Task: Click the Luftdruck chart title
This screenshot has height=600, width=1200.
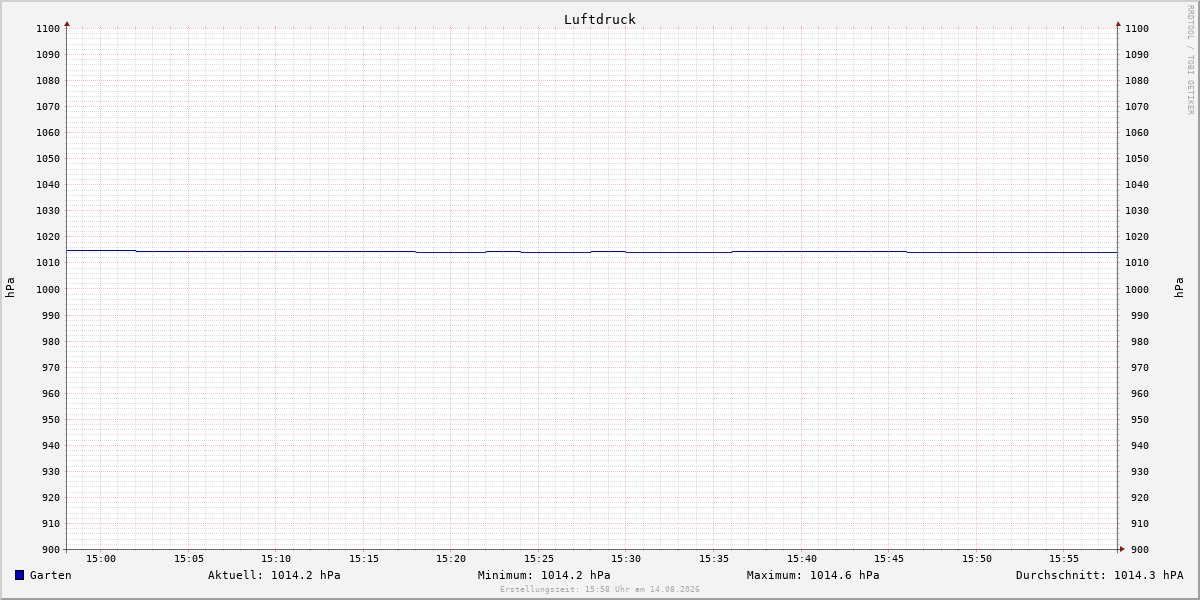Action: coord(600,19)
